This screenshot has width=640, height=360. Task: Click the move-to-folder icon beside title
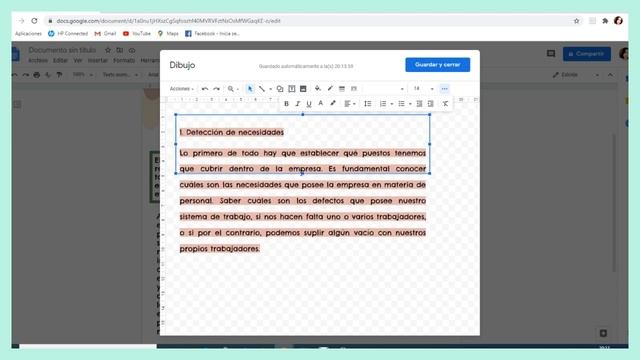click(120, 50)
